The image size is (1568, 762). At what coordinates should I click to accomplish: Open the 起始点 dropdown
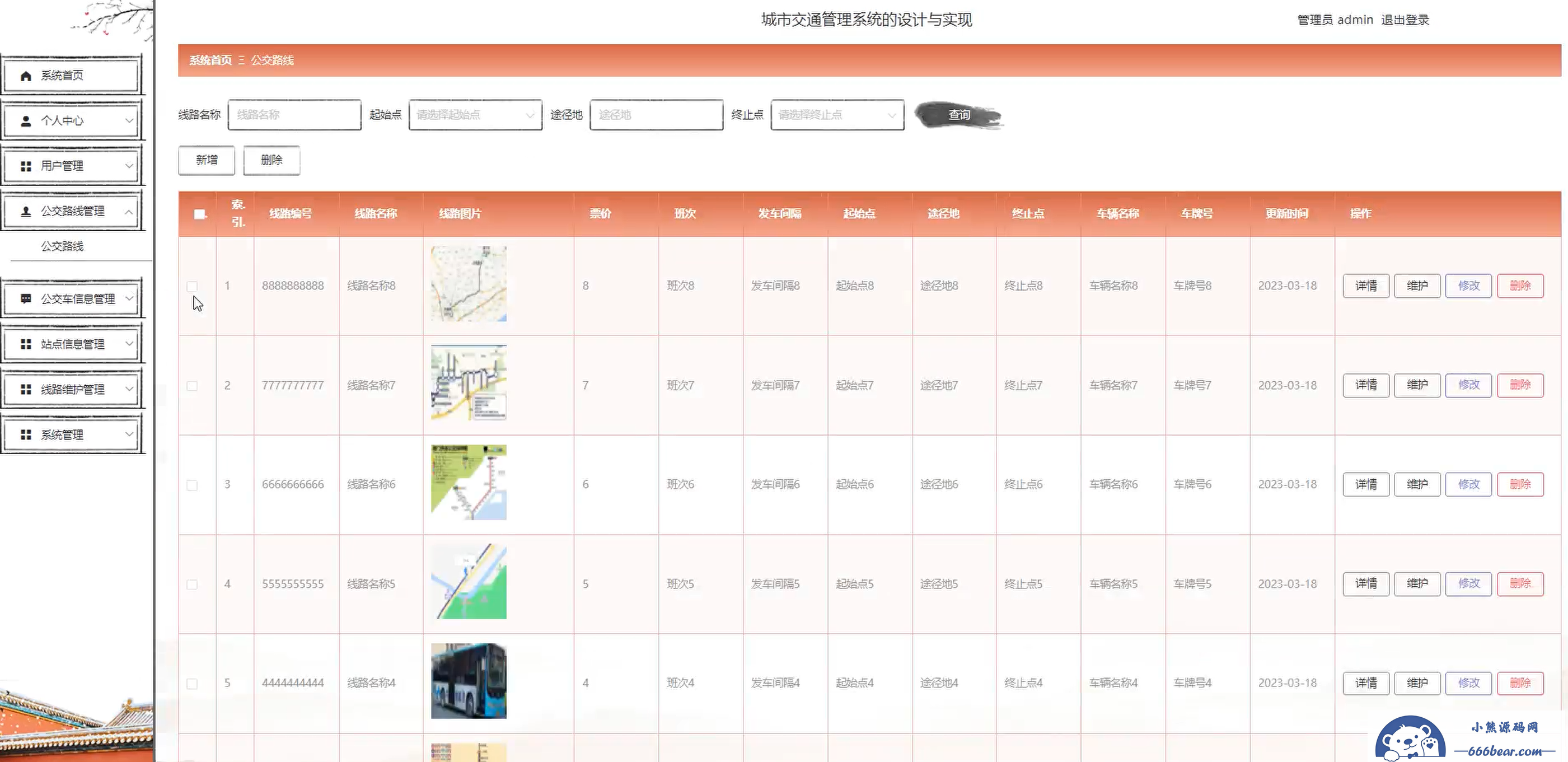(475, 115)
